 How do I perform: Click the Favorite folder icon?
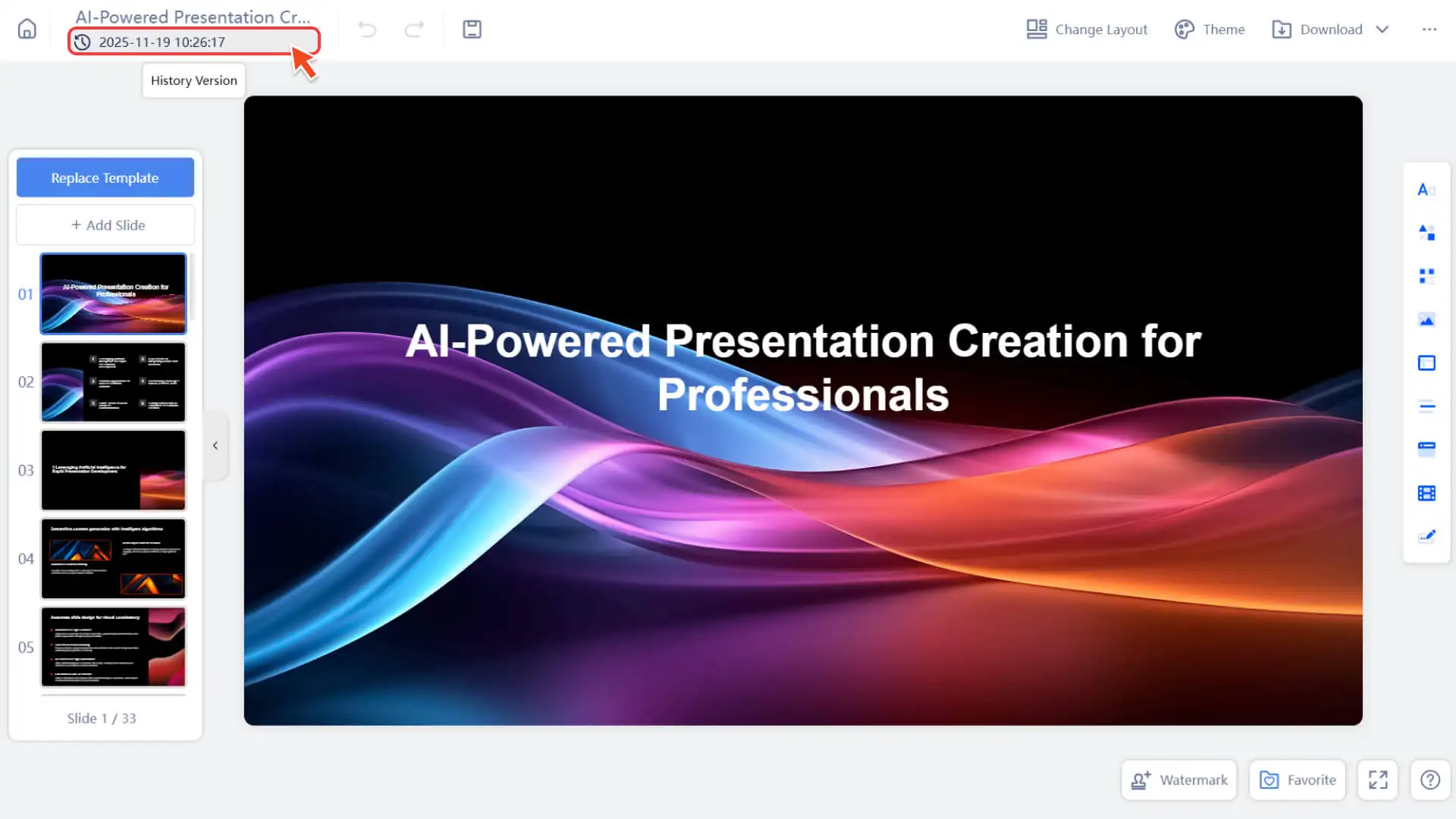1269,780
